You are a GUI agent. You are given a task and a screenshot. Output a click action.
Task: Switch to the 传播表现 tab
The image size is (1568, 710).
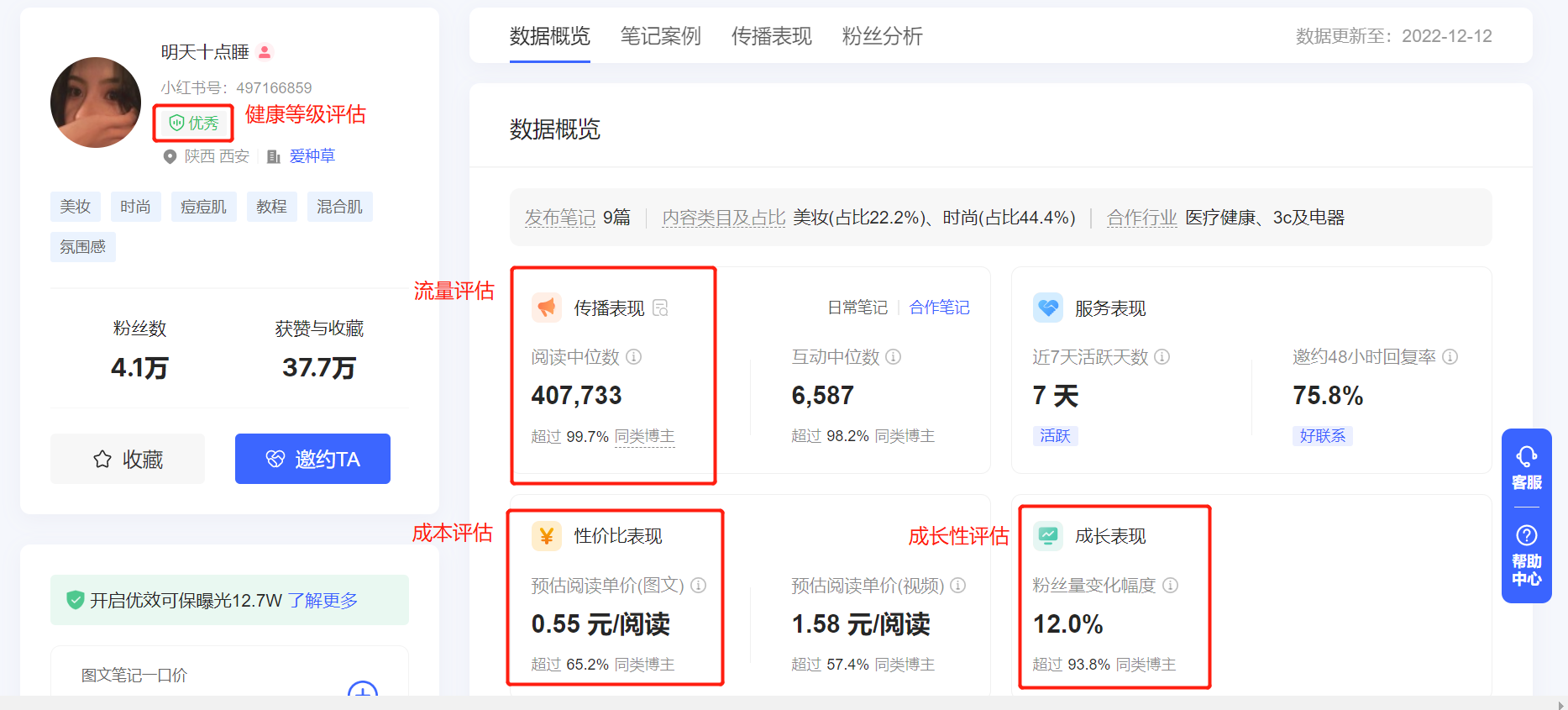(x=771, y=36)
